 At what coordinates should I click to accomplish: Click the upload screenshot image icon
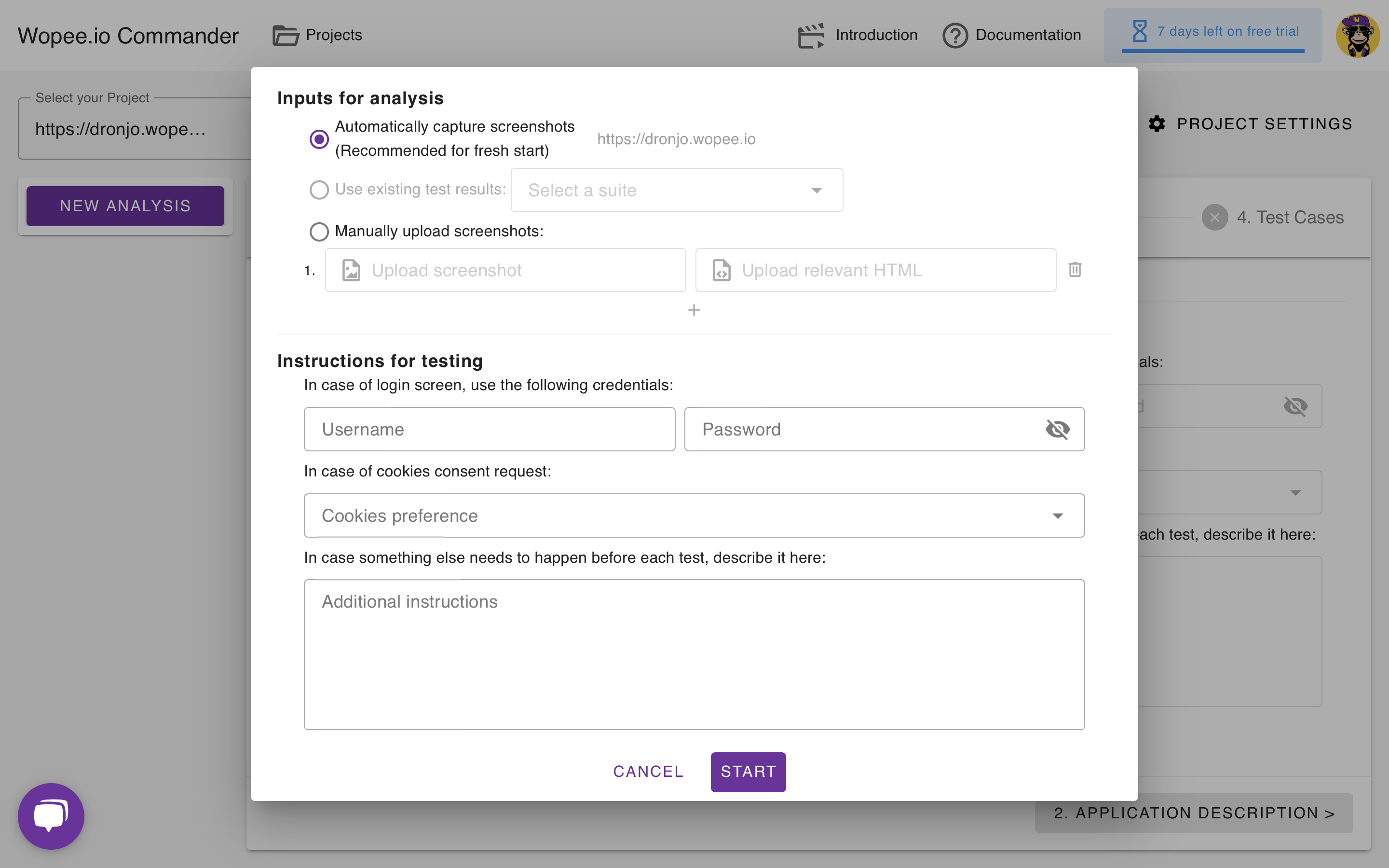(x=351, y=270)
